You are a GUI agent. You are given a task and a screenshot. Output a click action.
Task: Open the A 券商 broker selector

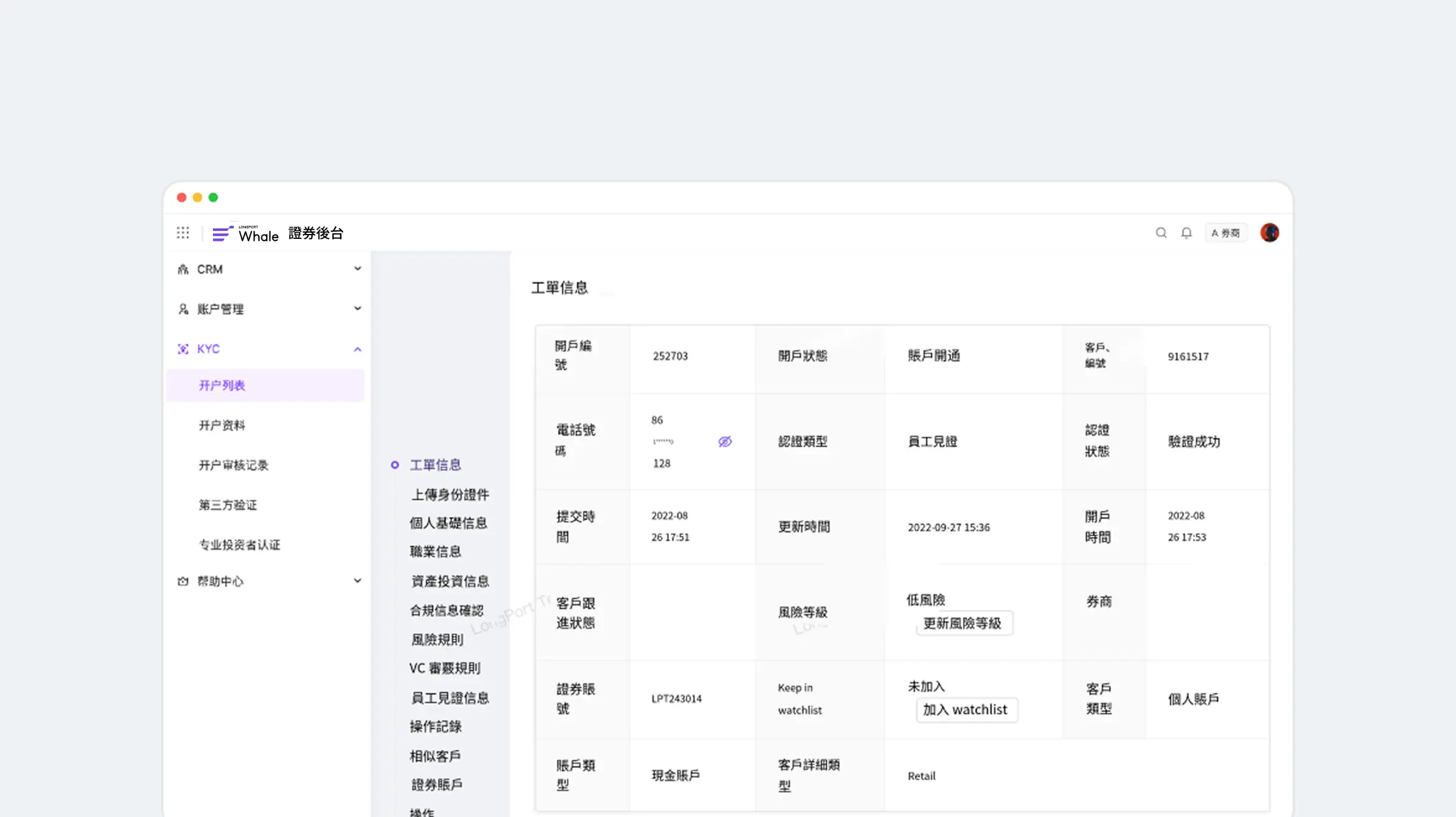click(1225, 233)
